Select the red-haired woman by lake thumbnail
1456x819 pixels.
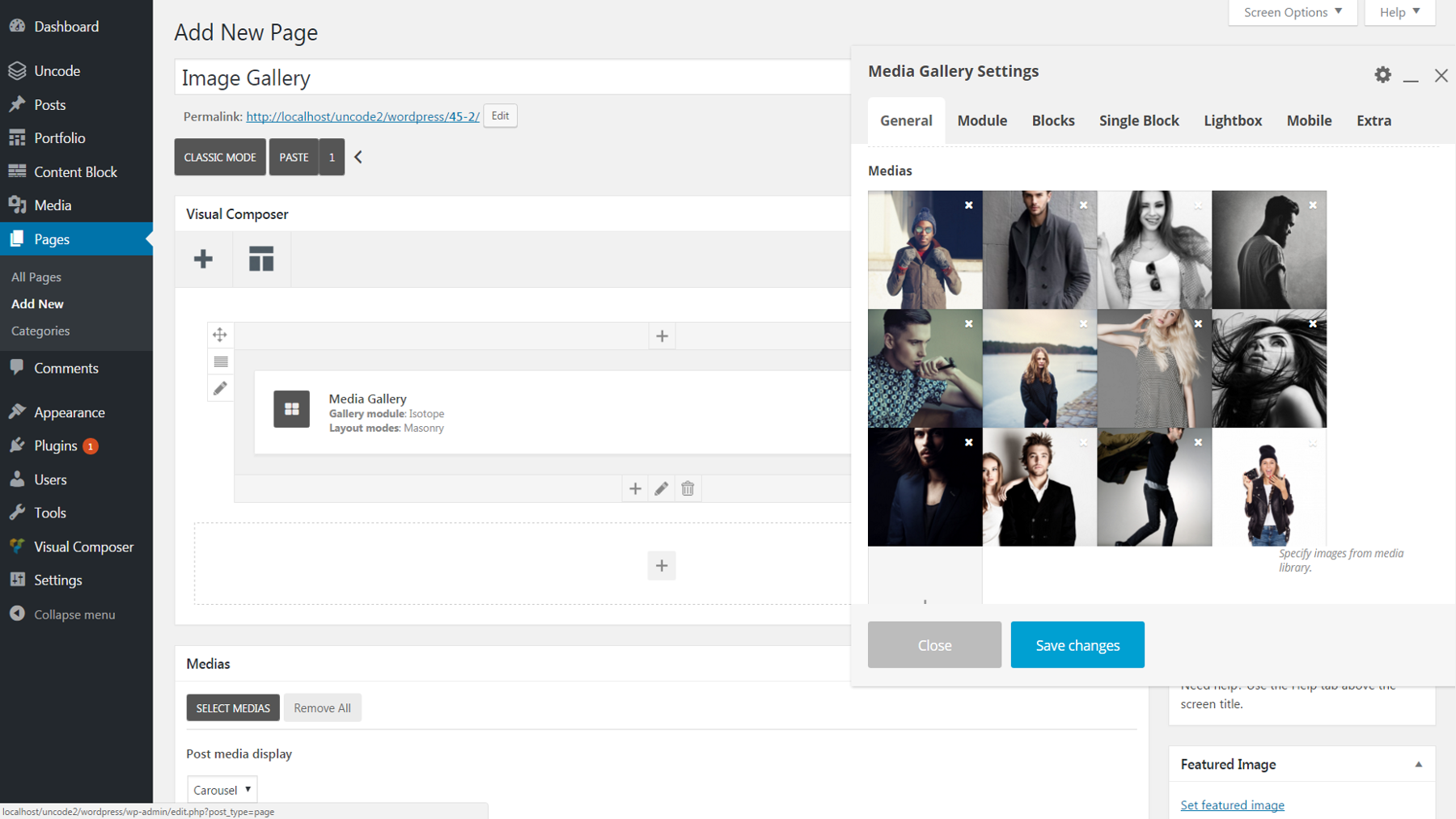(x=1039, y=369)
